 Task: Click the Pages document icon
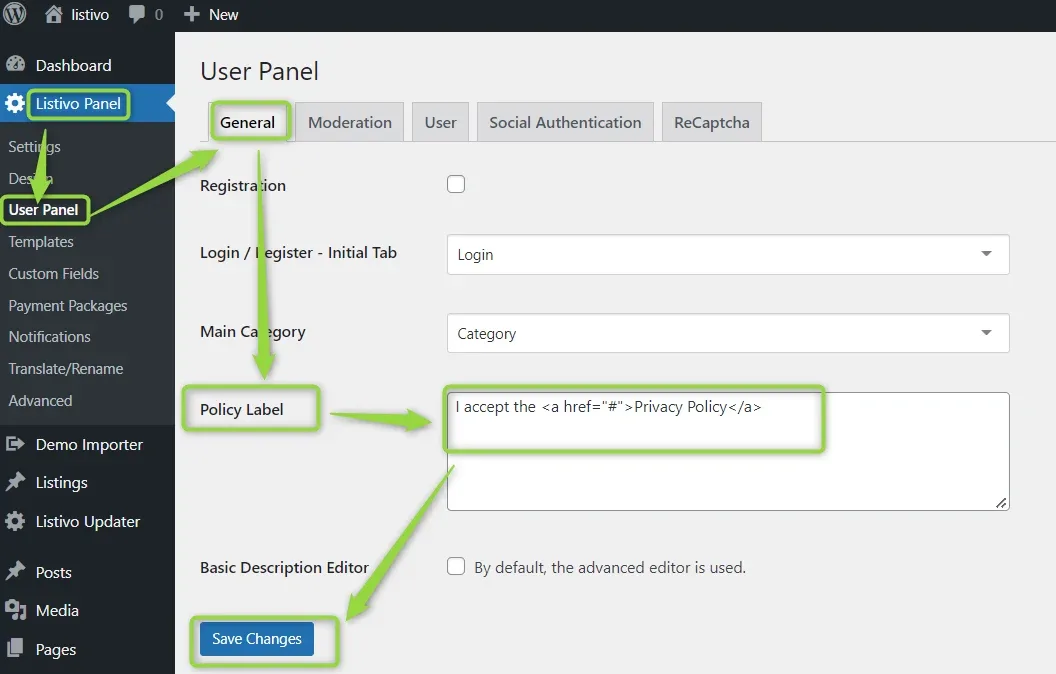pyautogui.click(x=15, y=648)
